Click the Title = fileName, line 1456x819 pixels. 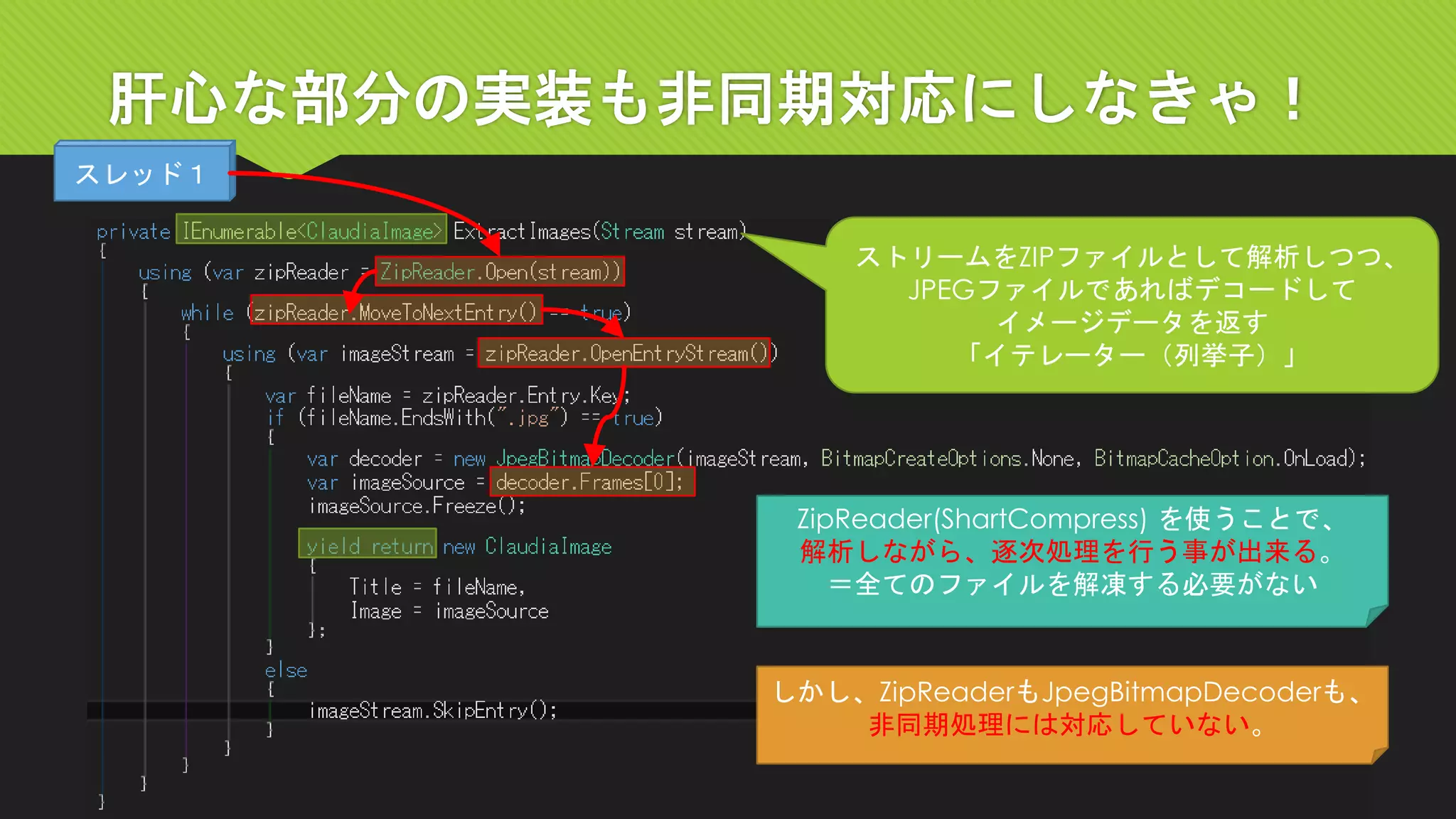pos(437,587)
